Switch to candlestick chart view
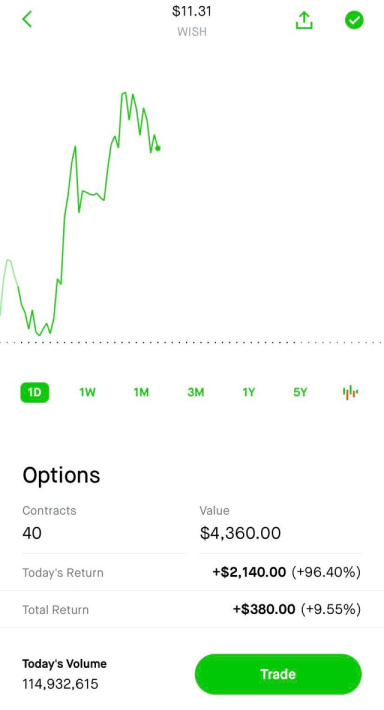Viewport: 384px width, 710px height. (x=350, y=392)
